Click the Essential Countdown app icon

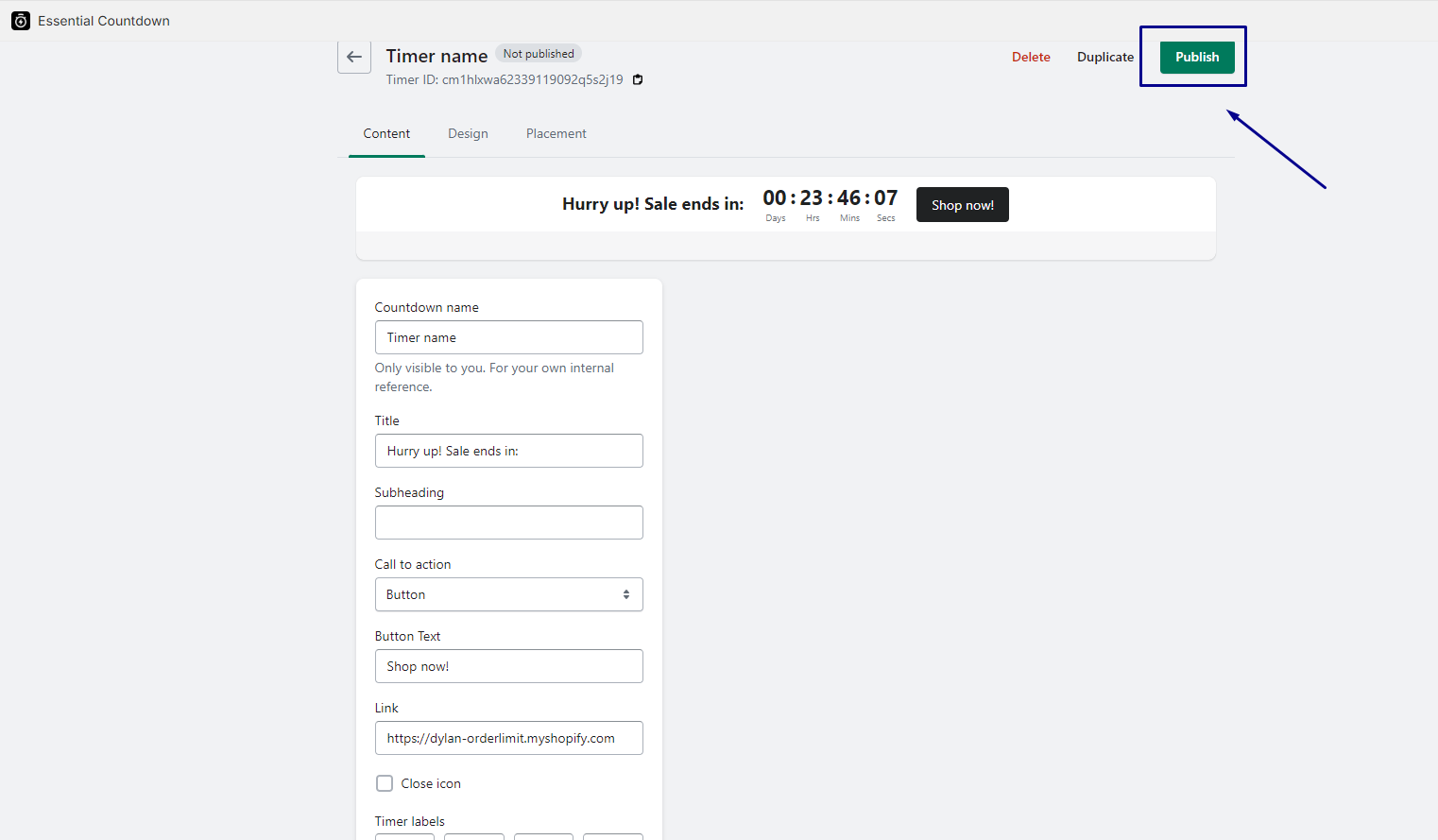pos(21,21)
